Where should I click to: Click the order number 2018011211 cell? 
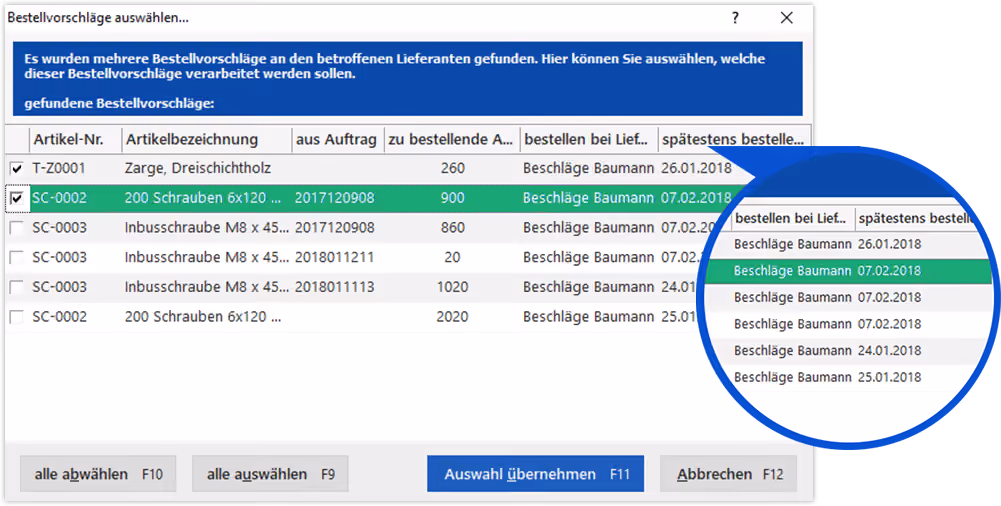pyautogui.click(x=335, y=257)
